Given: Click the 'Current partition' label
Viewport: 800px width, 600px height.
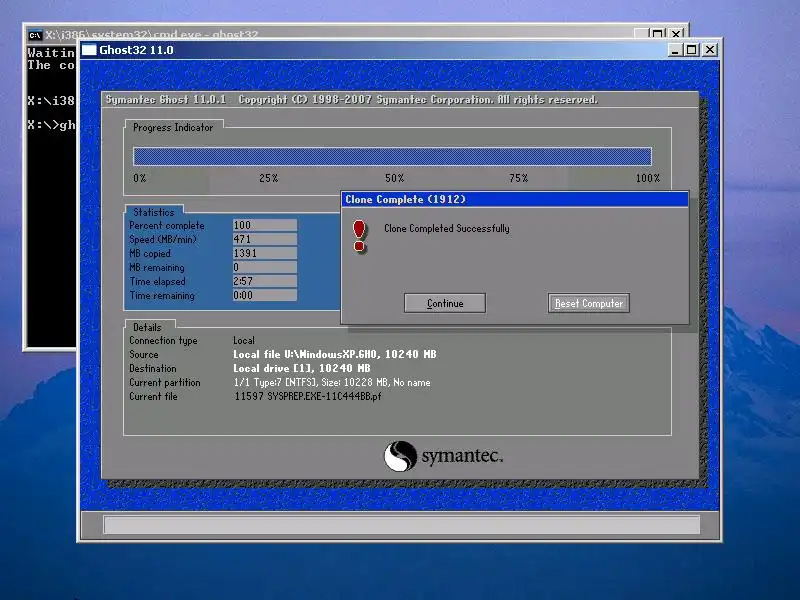Looking at the screenshot, I should [165, 382].
